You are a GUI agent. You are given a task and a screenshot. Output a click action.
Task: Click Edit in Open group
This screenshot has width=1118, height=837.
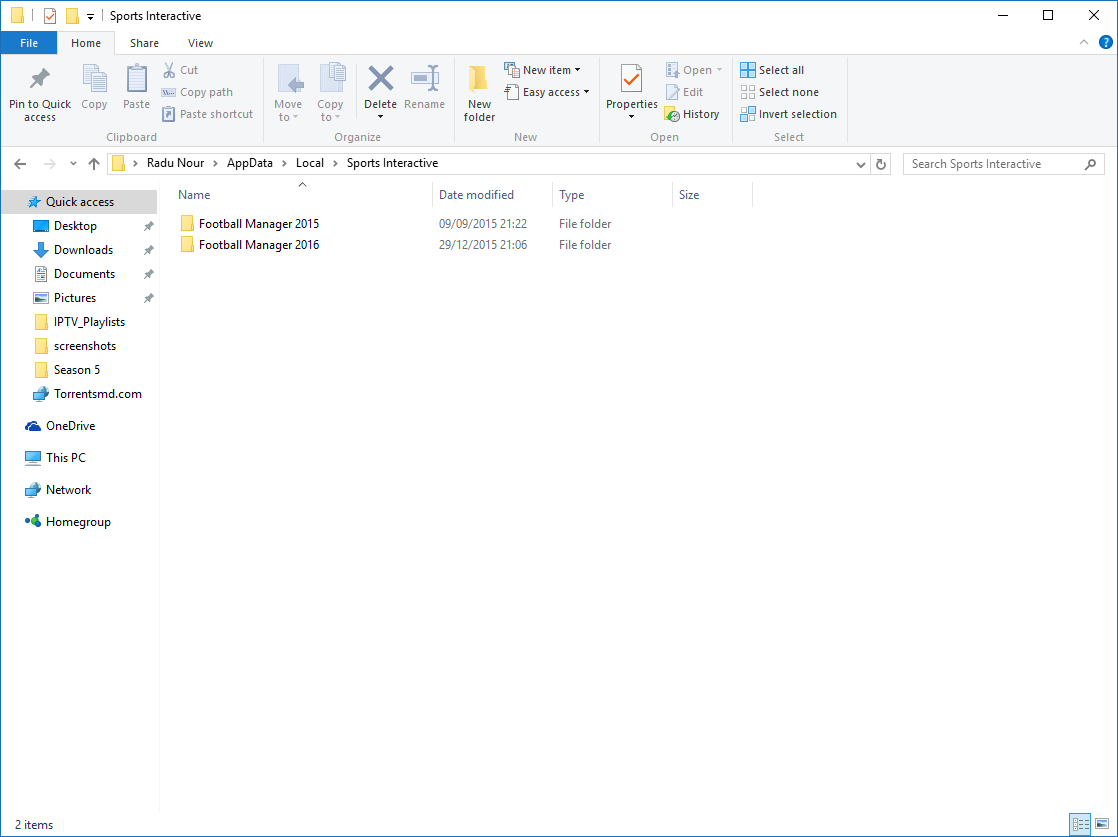tap(684, 92)
